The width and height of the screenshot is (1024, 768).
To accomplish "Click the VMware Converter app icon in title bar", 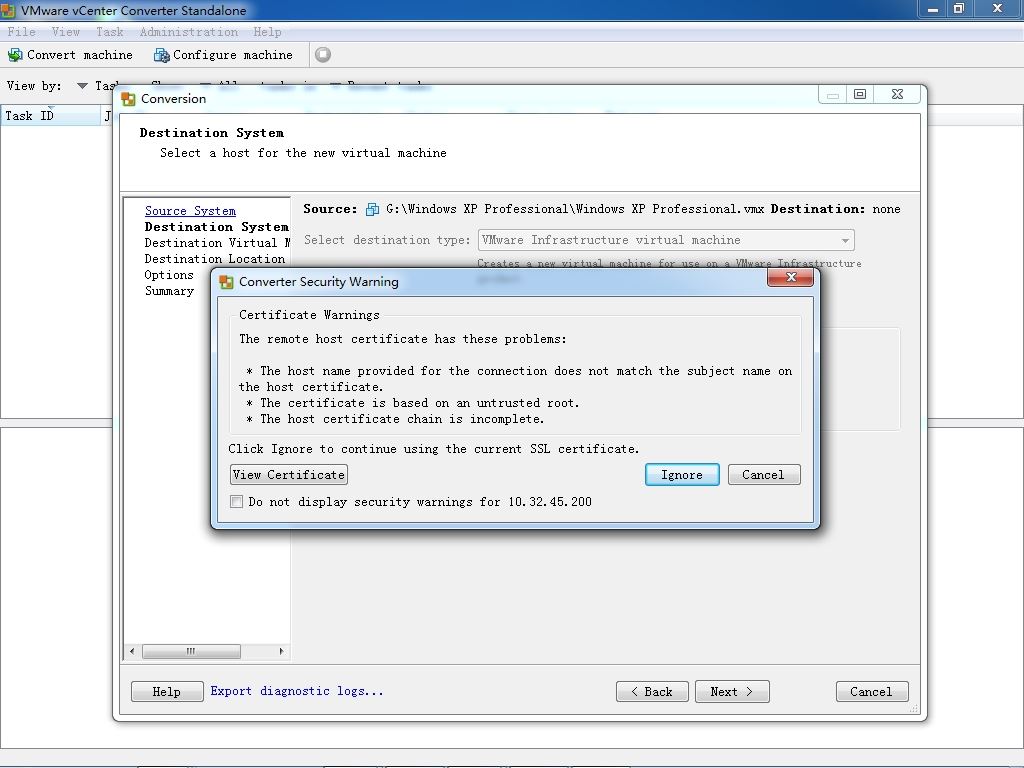I will pyautogui.click(x=7, y=10).
